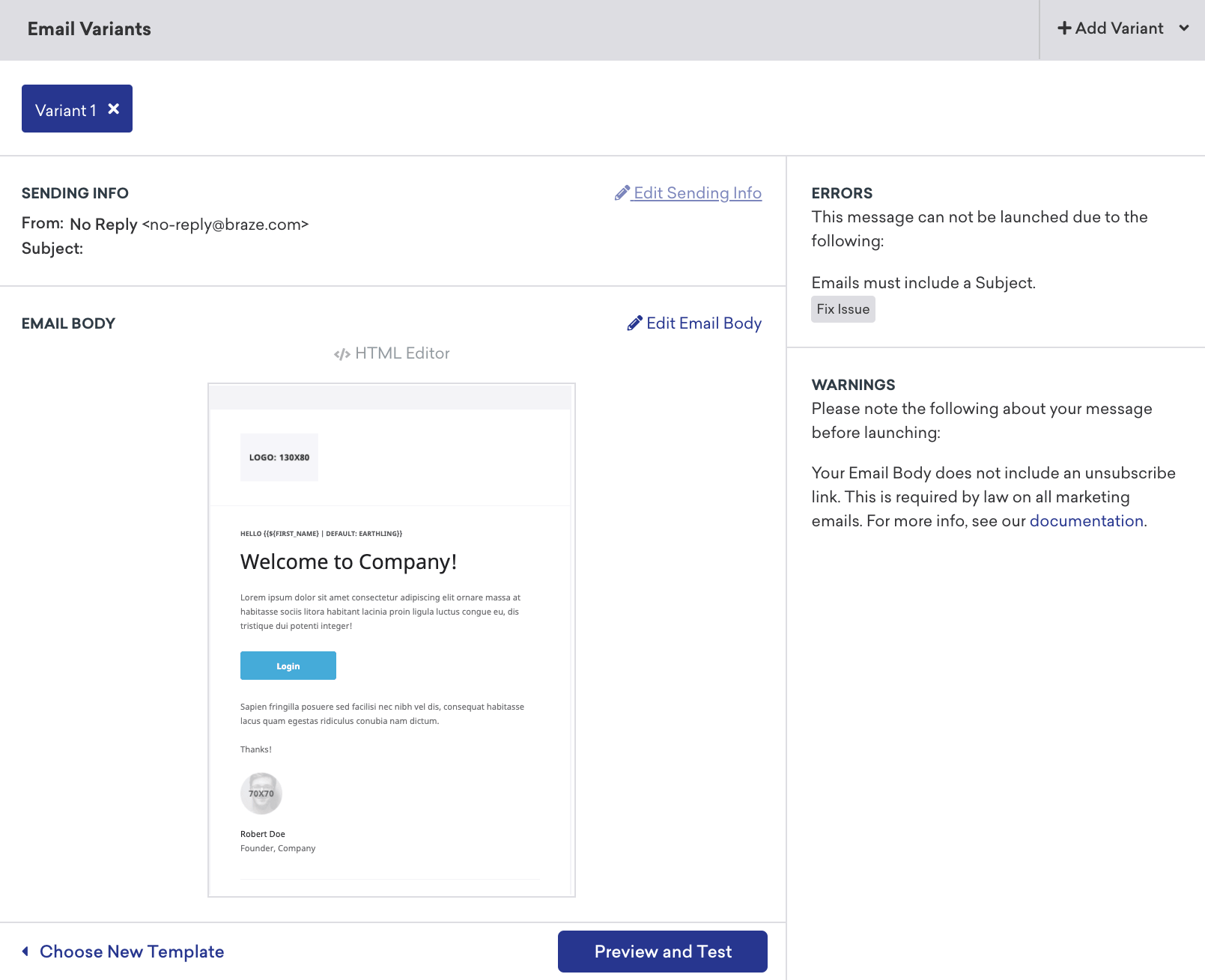Image resolution: width=1205 pixels, height=980 pixels.
Task: Click the Robert Doe avatar placeholder
Action: point(260,793)
